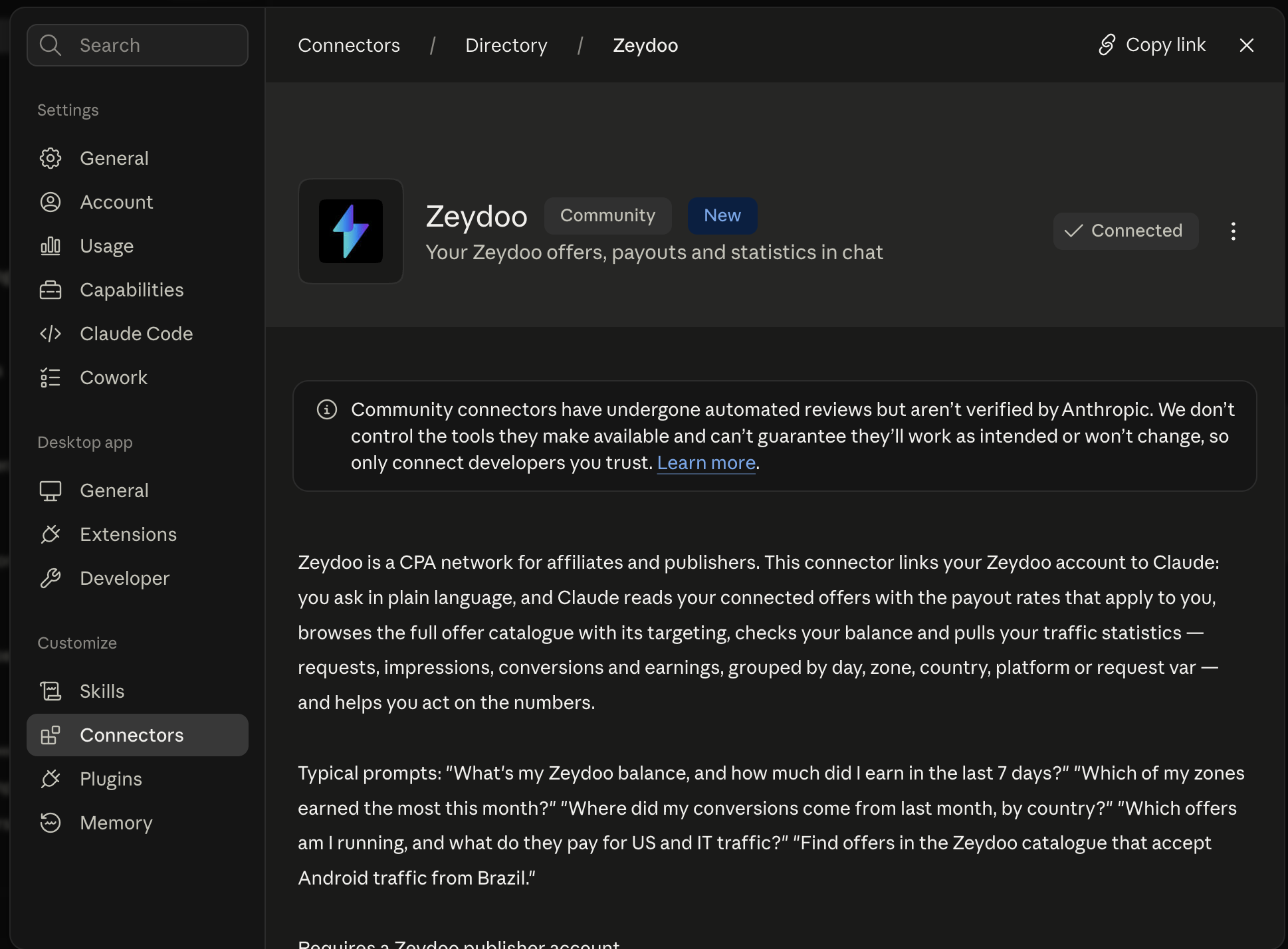Open the Capabilities settings page
Image resolution: width=1288 pixels, height=949 pixels.
(138, 290)
